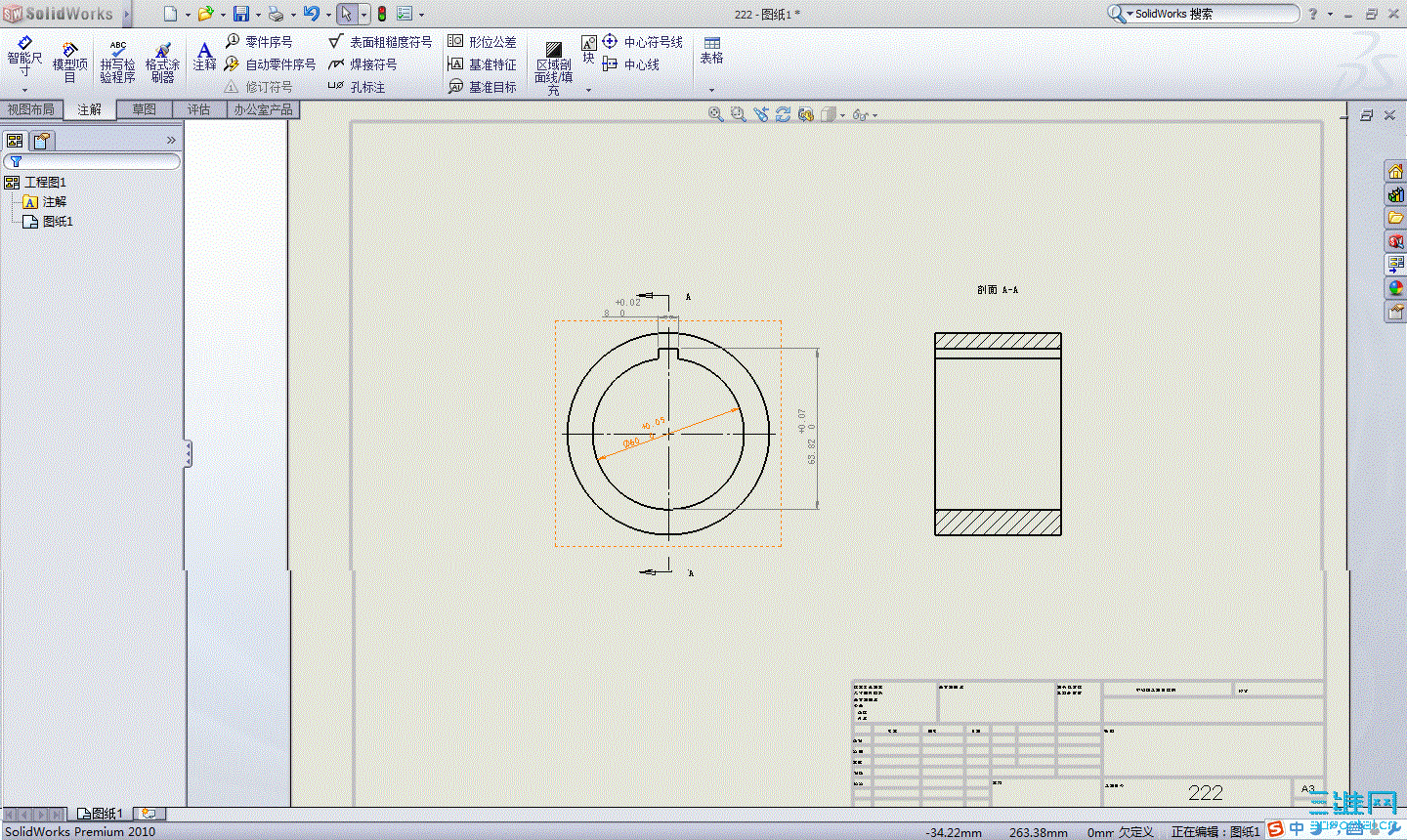The width and height of the screenshot is (1407, 840).
Task: Activate the Format Painter (格式涂刷器)
Action: (162, 62)
